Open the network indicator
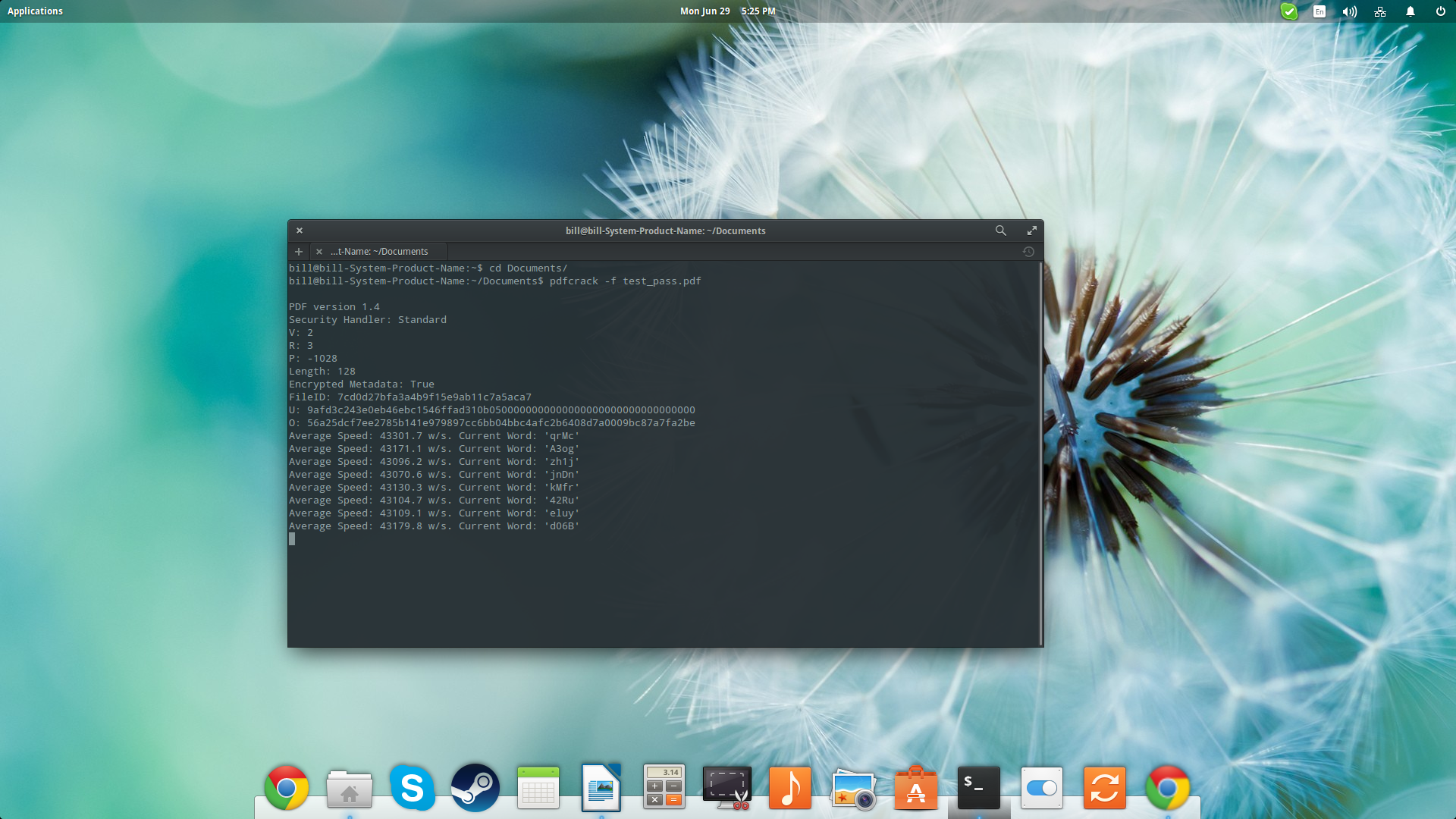The height and width of the screenshot is (819, 1456). 1380,11
